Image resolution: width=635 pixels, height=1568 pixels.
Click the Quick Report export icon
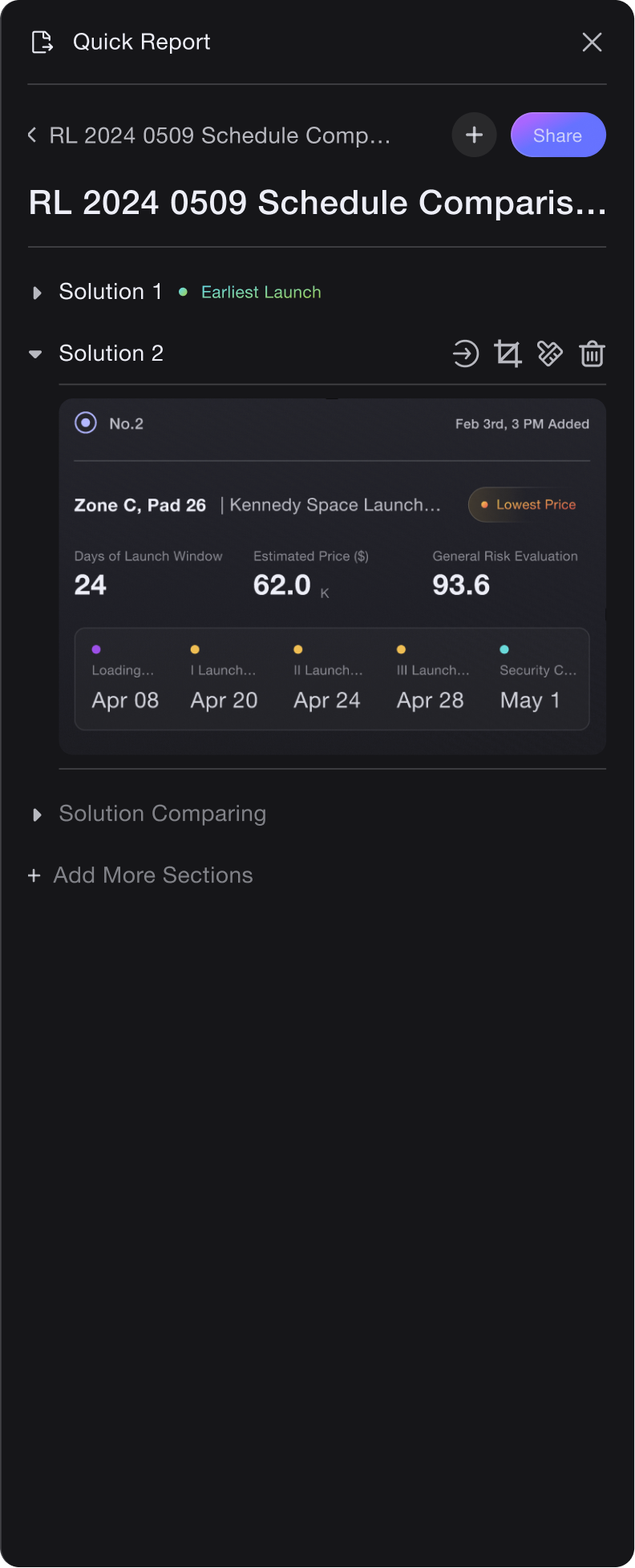(42, 42)
